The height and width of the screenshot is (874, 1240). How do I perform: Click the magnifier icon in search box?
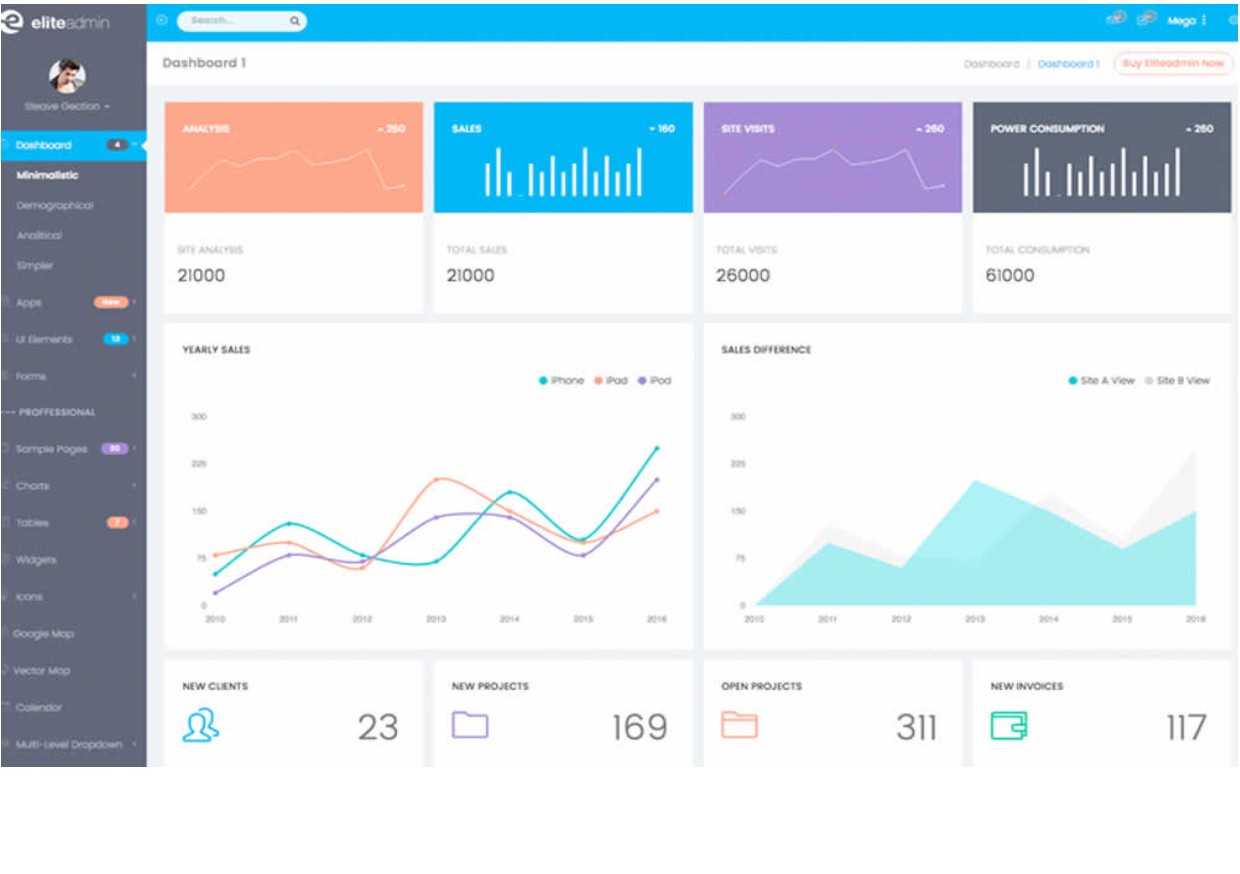click(x=295, y=21)
